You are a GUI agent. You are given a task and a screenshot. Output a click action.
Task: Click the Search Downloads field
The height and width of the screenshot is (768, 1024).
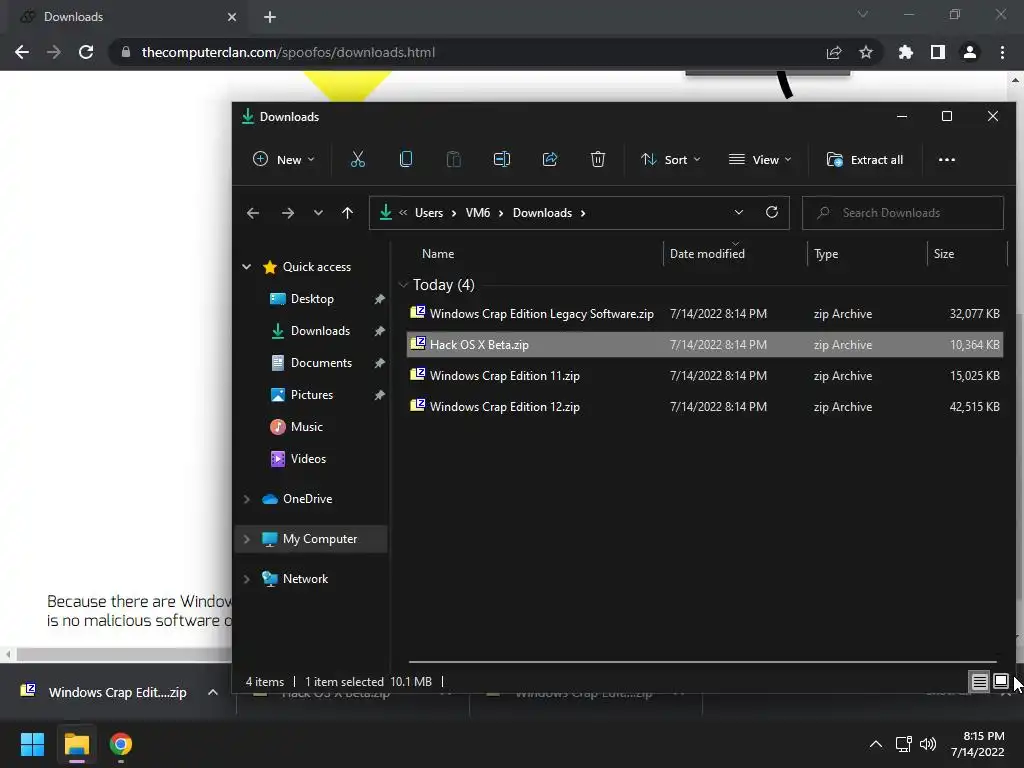903,213
